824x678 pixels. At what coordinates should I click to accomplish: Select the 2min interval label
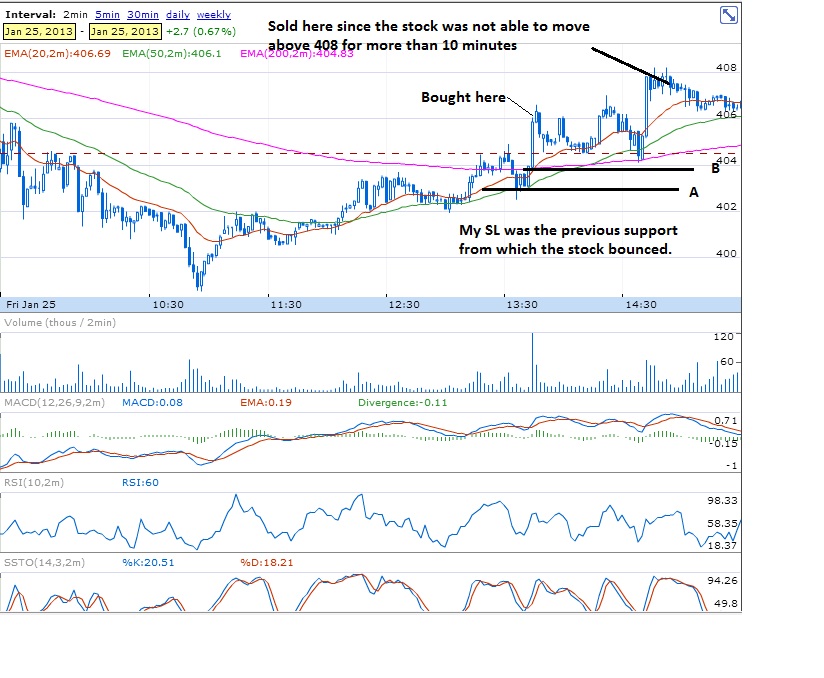click(75, 15)
